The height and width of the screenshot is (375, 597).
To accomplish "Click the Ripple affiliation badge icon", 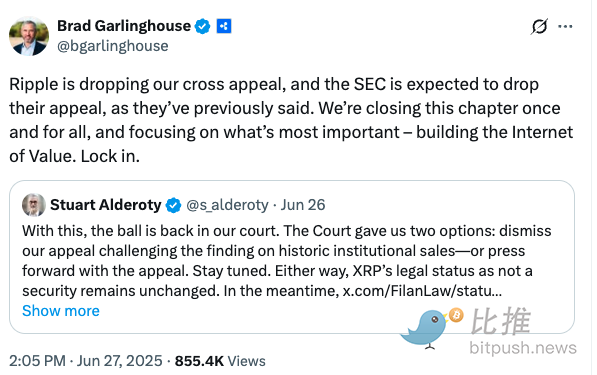I will pyautogui.click(x=224, y=26).
